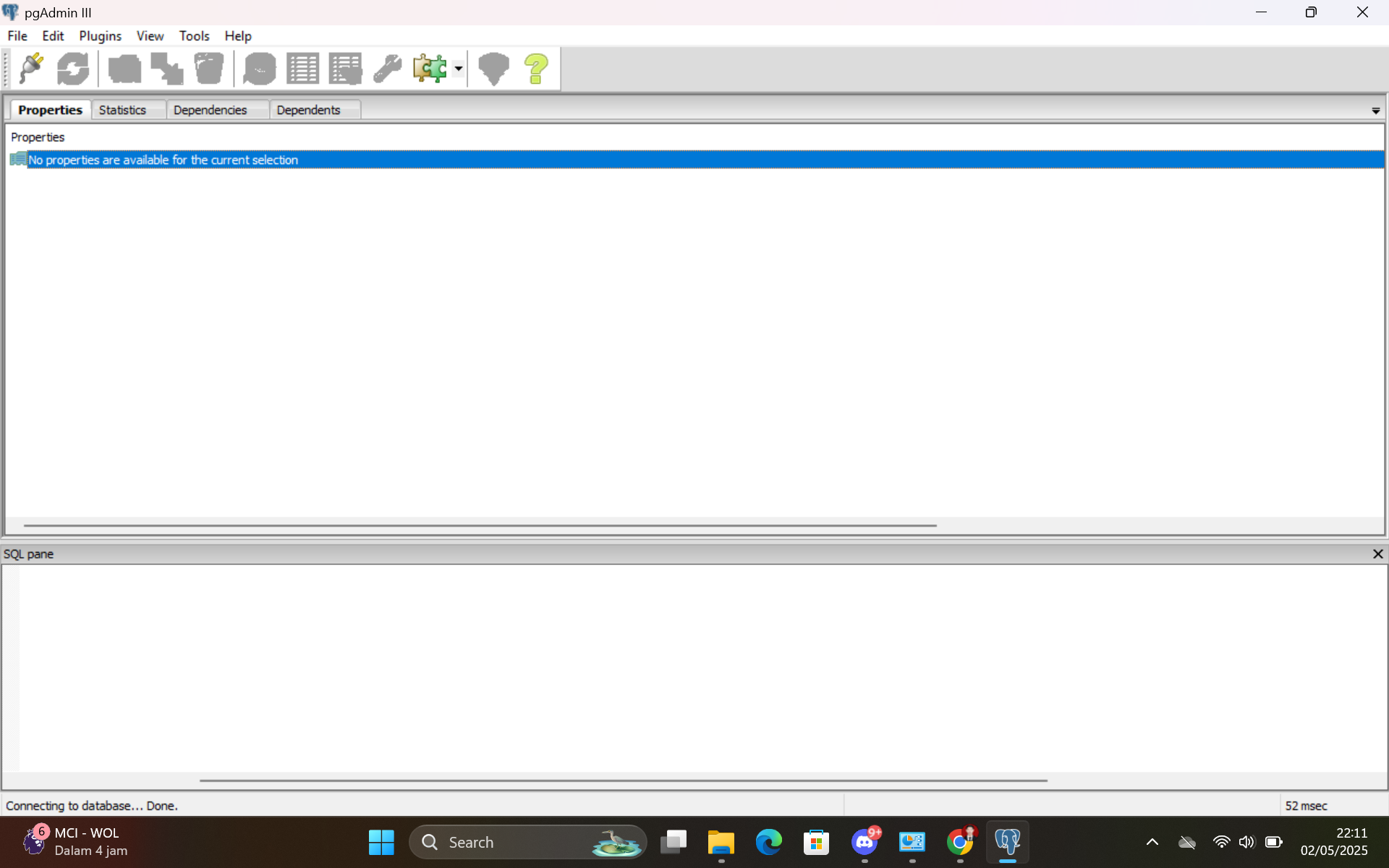Open Discord from the taskbar
This screenshot has width=1389, height=868.
pyautogui.click(x=865, y=843)
